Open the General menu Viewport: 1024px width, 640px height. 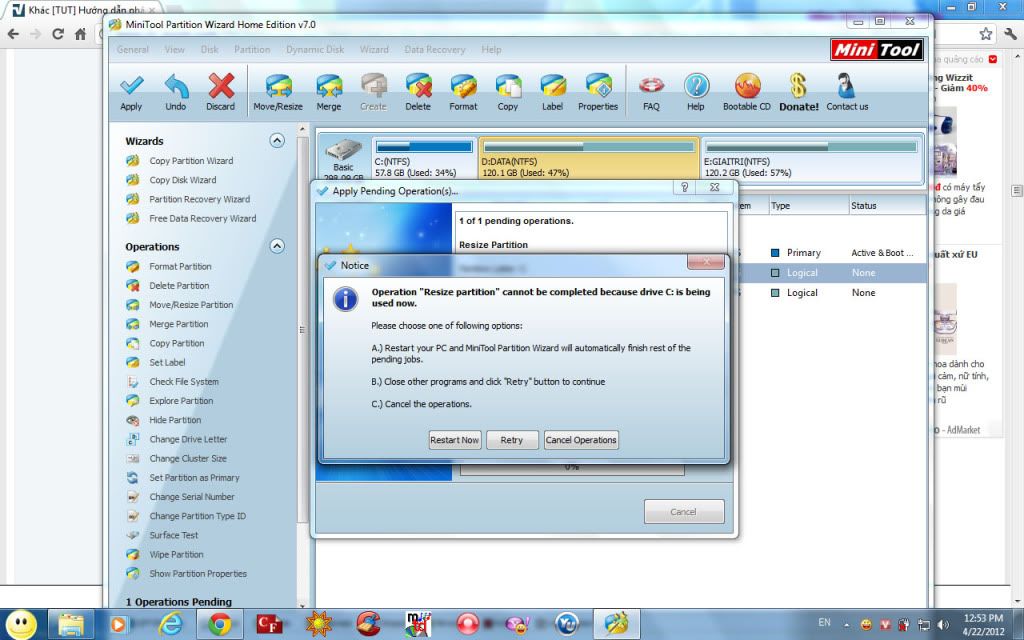coord(133,50)
